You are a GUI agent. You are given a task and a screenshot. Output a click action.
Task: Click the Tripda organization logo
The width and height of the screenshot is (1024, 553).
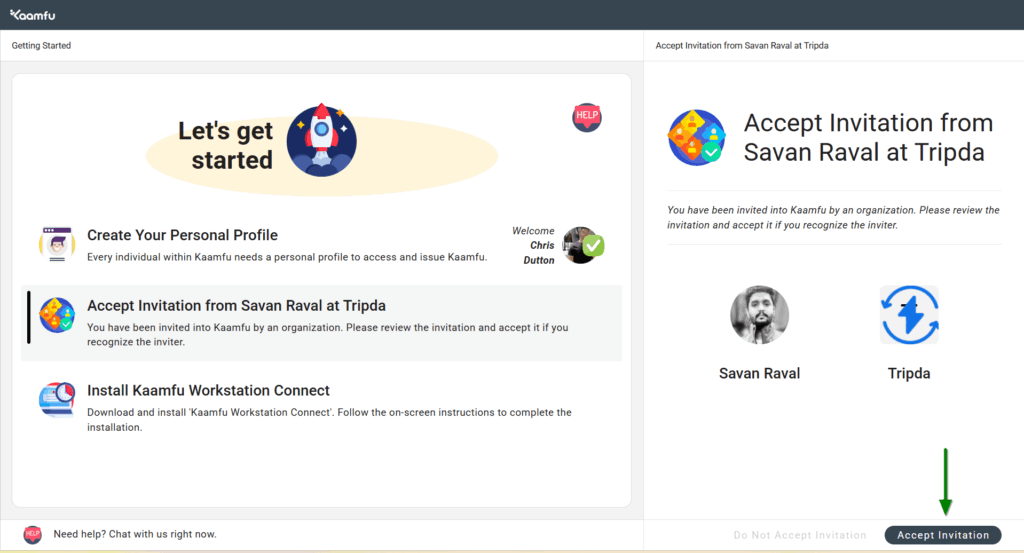[x=909, y=315]
